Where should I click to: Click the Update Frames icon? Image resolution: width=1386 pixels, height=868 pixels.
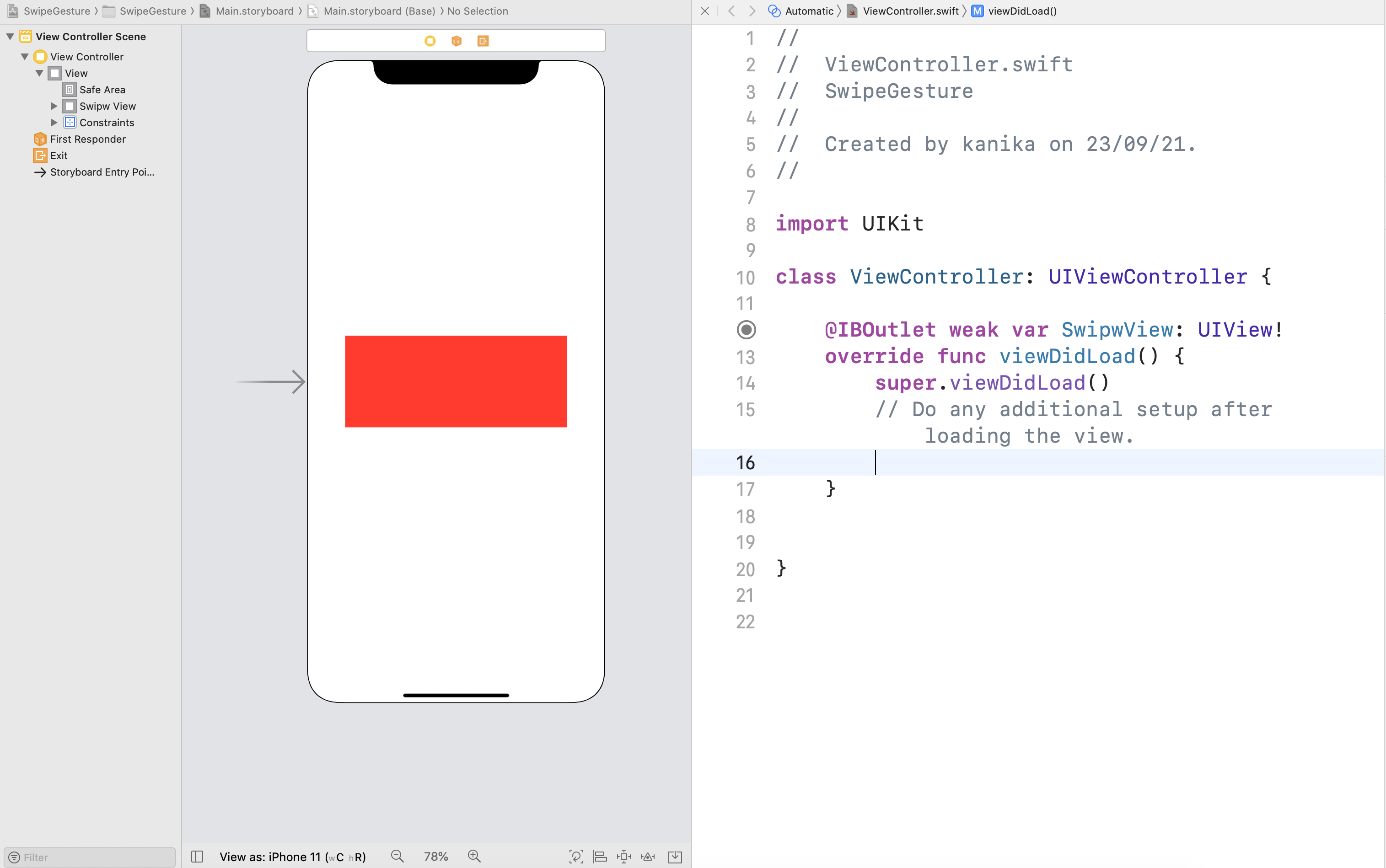coord(576,857)
